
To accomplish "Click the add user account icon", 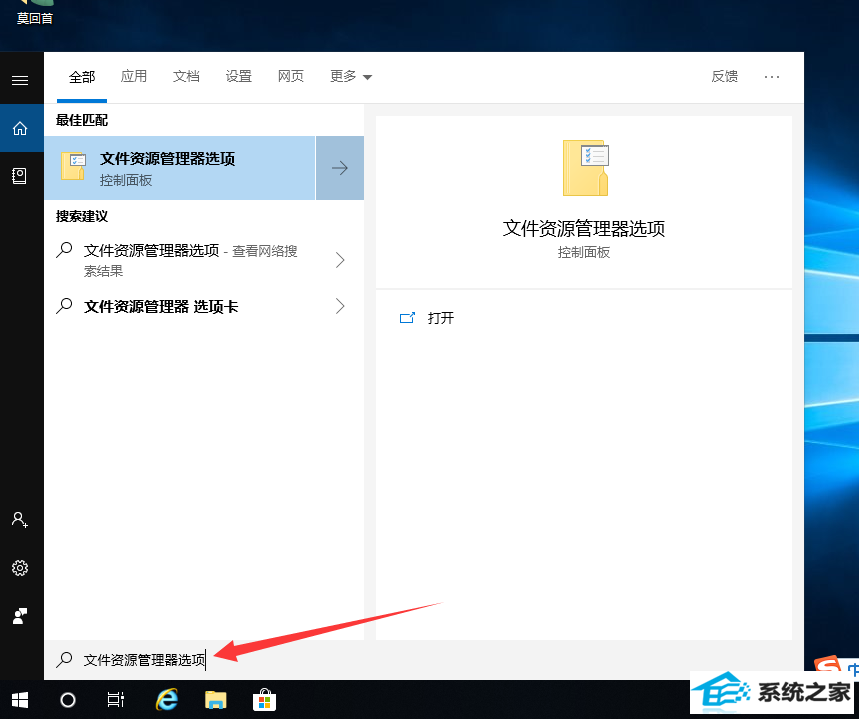I will 20,520.
